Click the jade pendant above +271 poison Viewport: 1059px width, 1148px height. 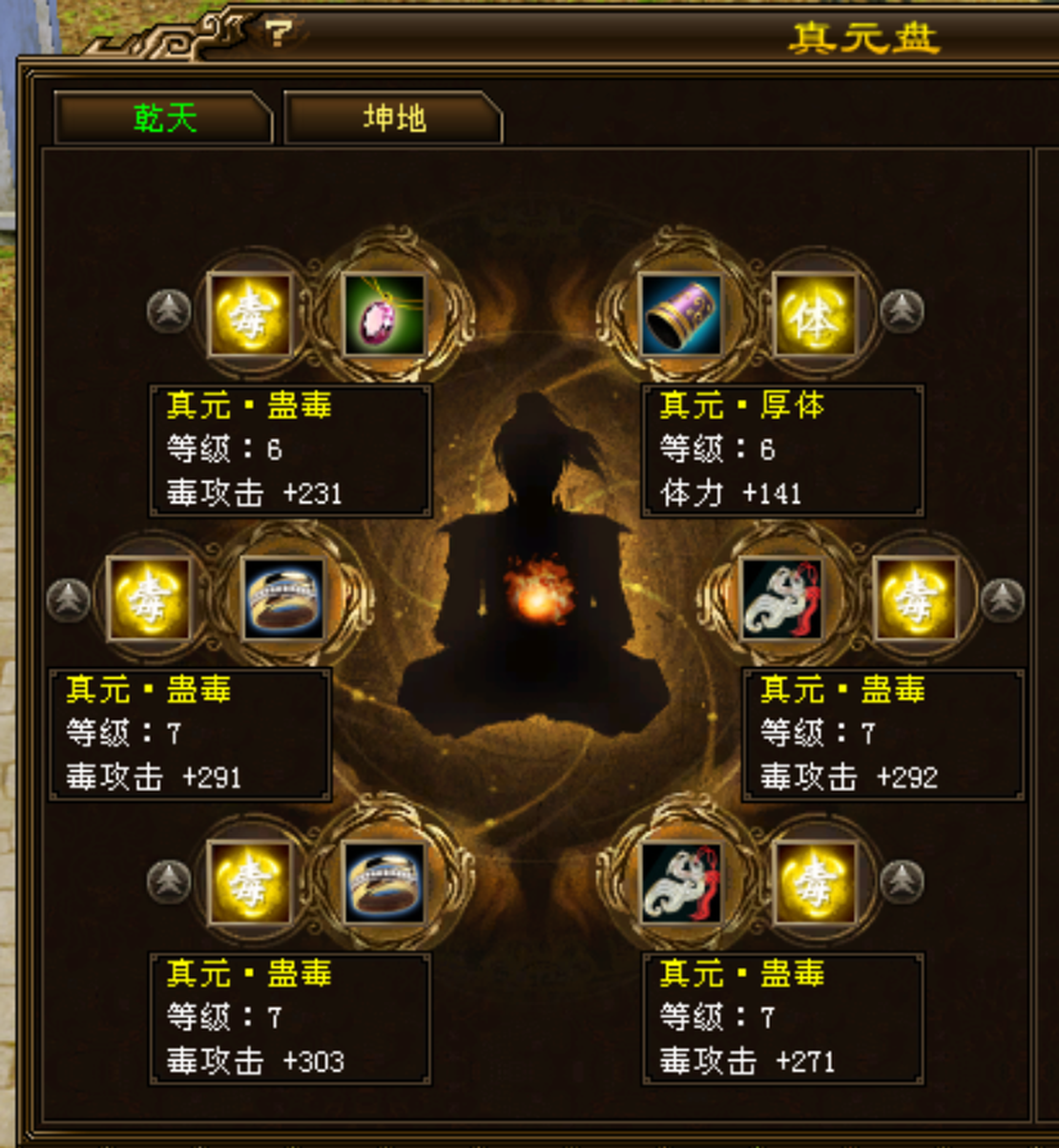680,883
